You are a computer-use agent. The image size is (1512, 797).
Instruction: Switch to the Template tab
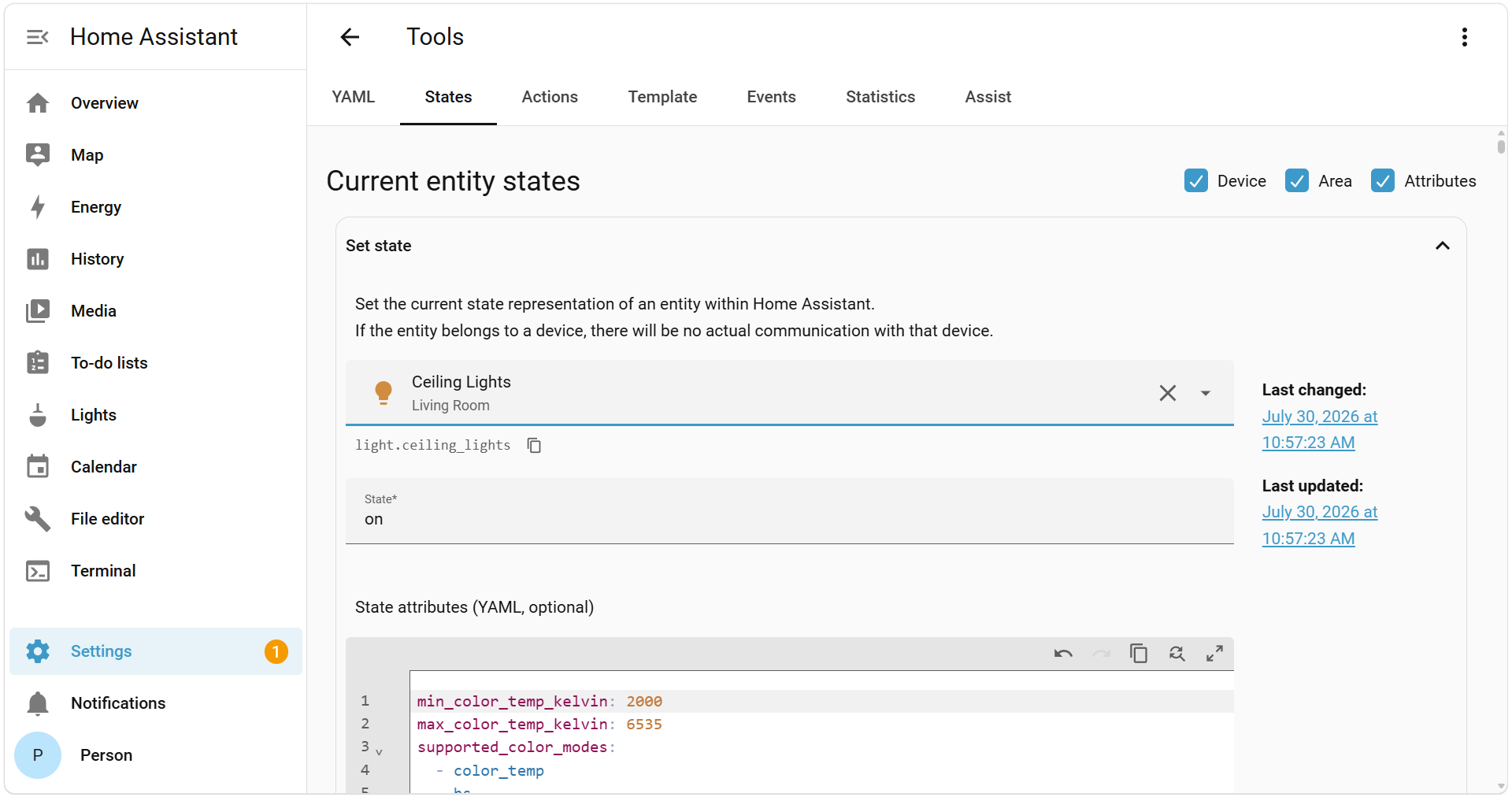(662, 97)
